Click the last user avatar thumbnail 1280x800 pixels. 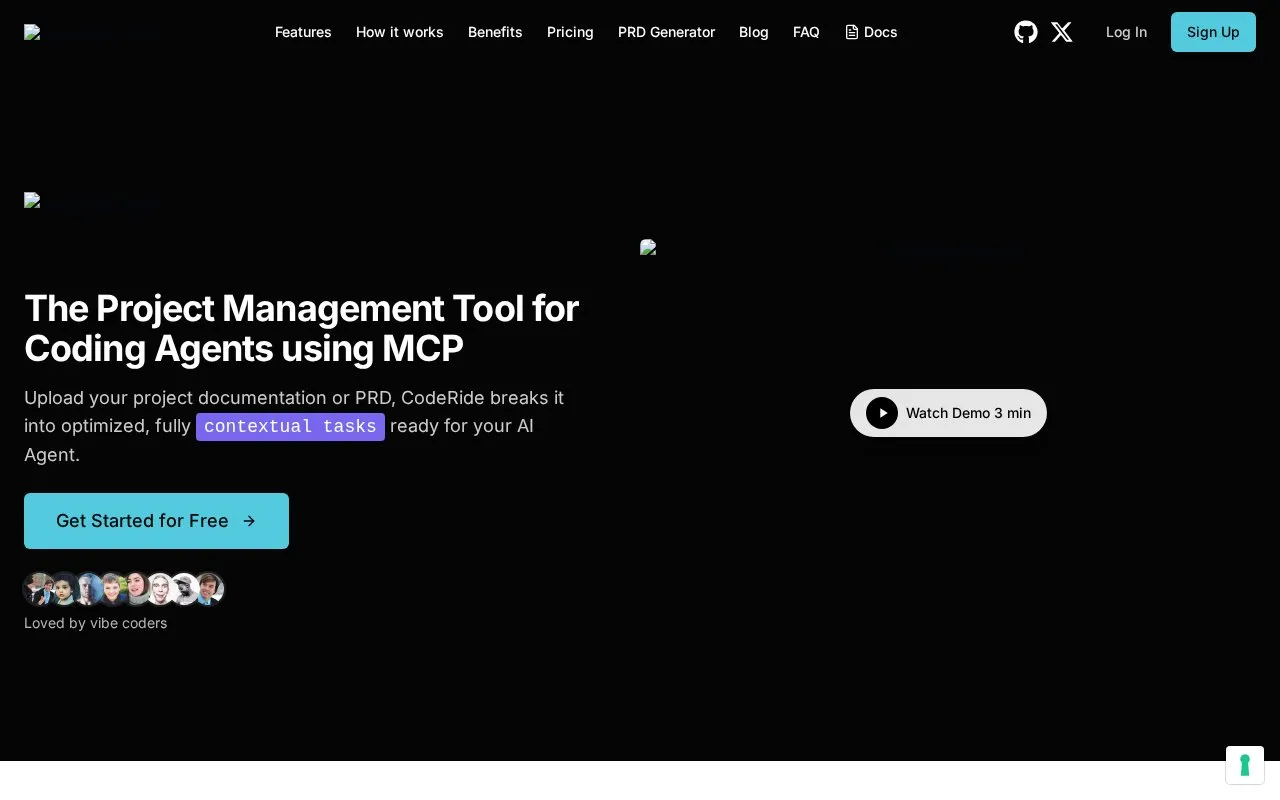[208, 589]
